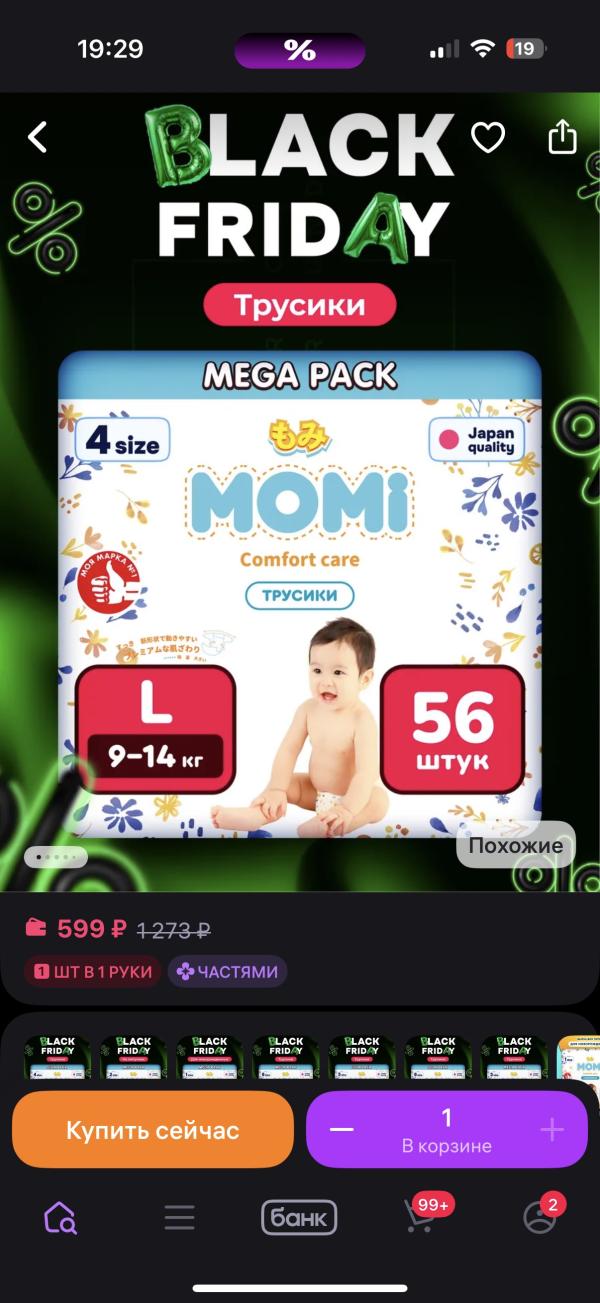
Task: Tap the wallet icon next to 599 ₽
Action: (x=36, y=928)
